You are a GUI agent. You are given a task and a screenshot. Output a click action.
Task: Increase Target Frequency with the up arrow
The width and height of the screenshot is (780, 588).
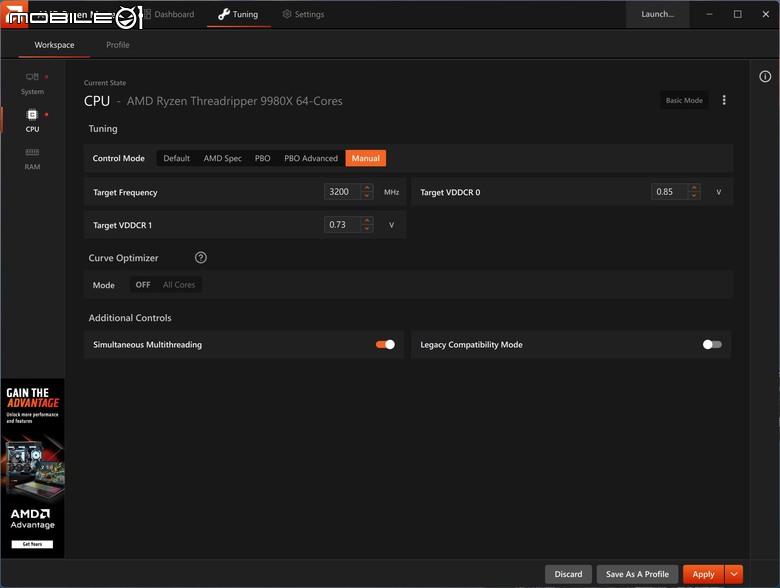point(367,188)
